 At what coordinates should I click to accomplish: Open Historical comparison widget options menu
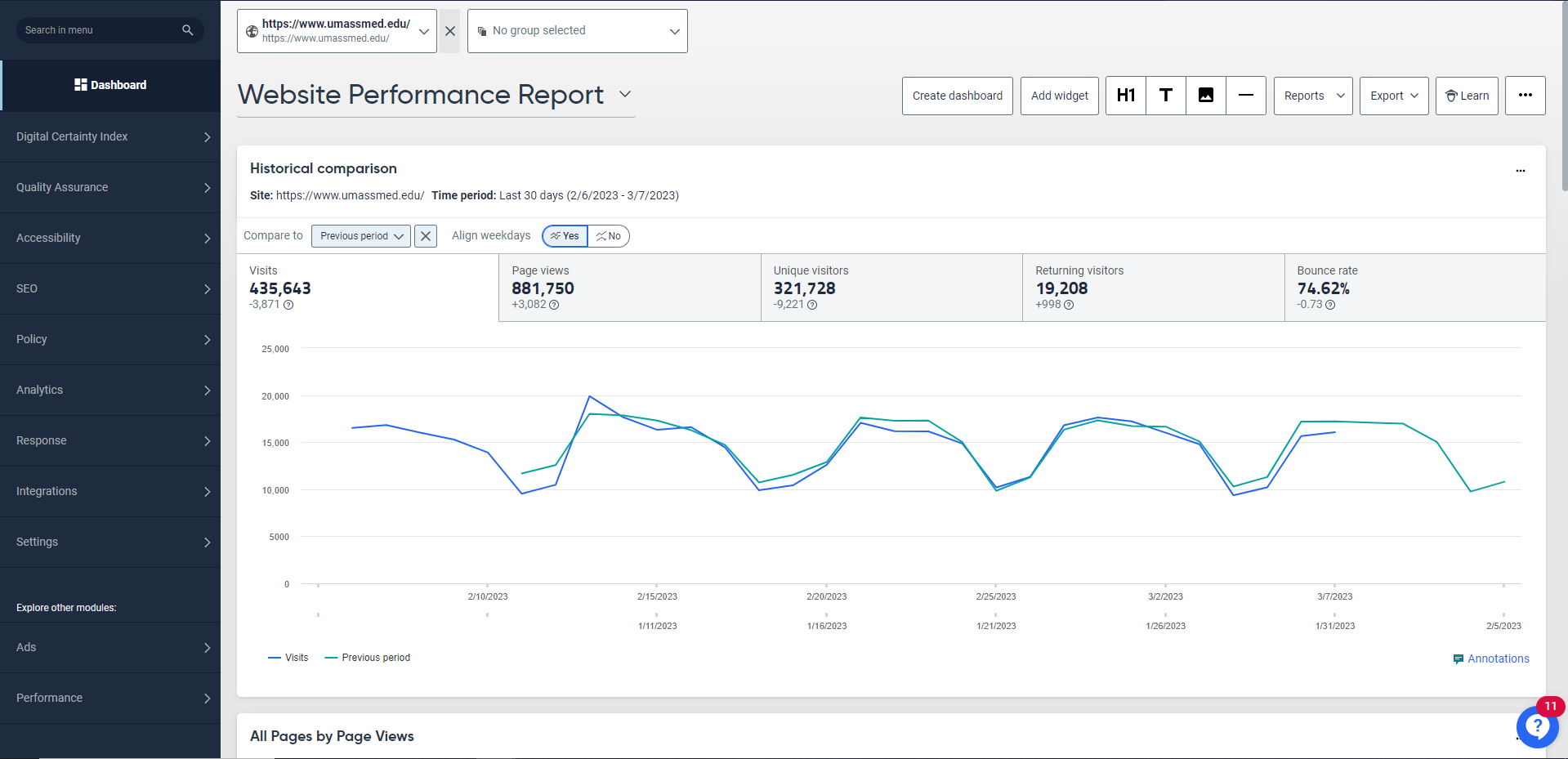point(1520,171)
